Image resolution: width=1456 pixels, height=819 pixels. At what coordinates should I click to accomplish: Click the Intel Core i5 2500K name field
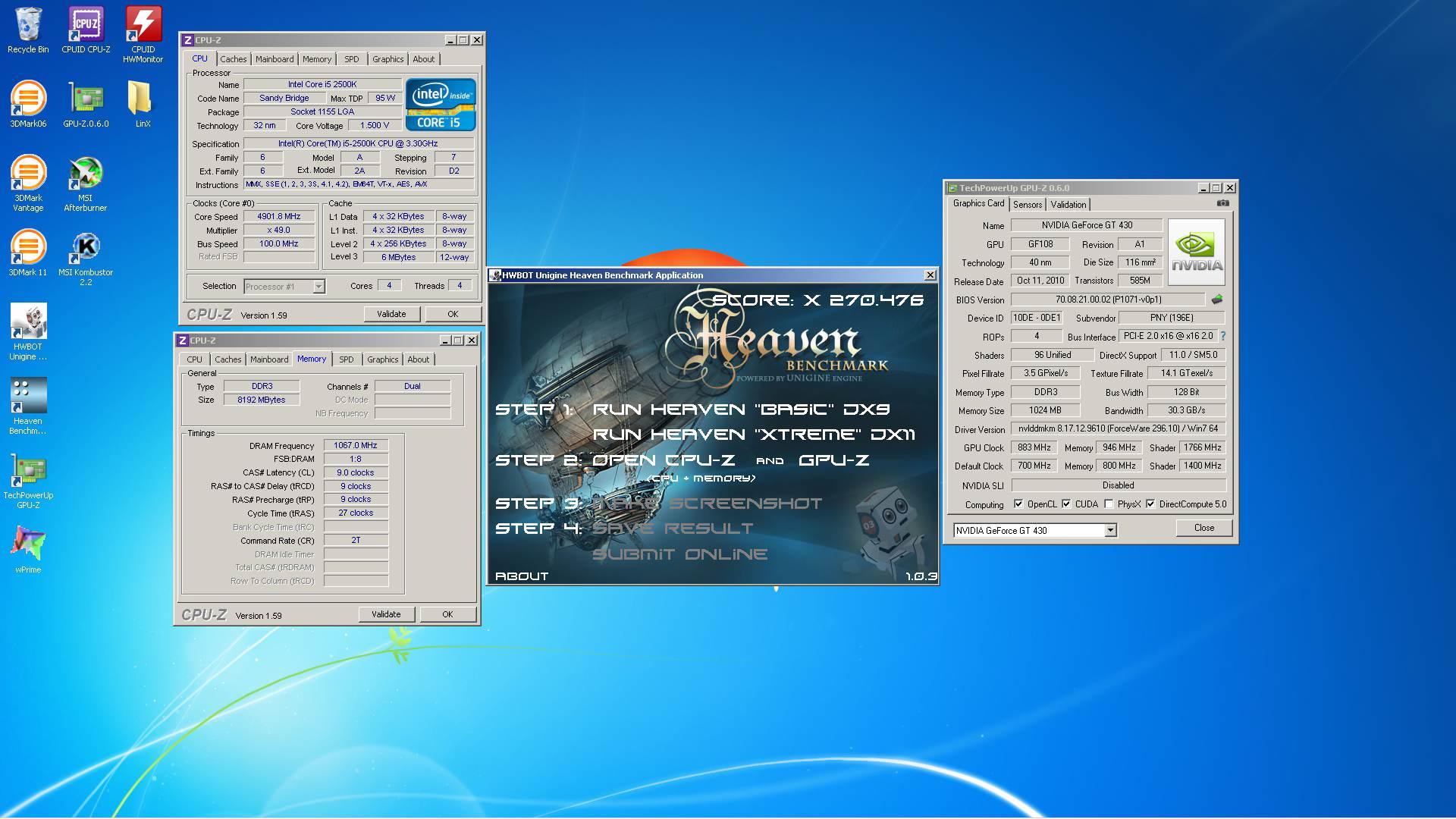[x=322, y=84]
